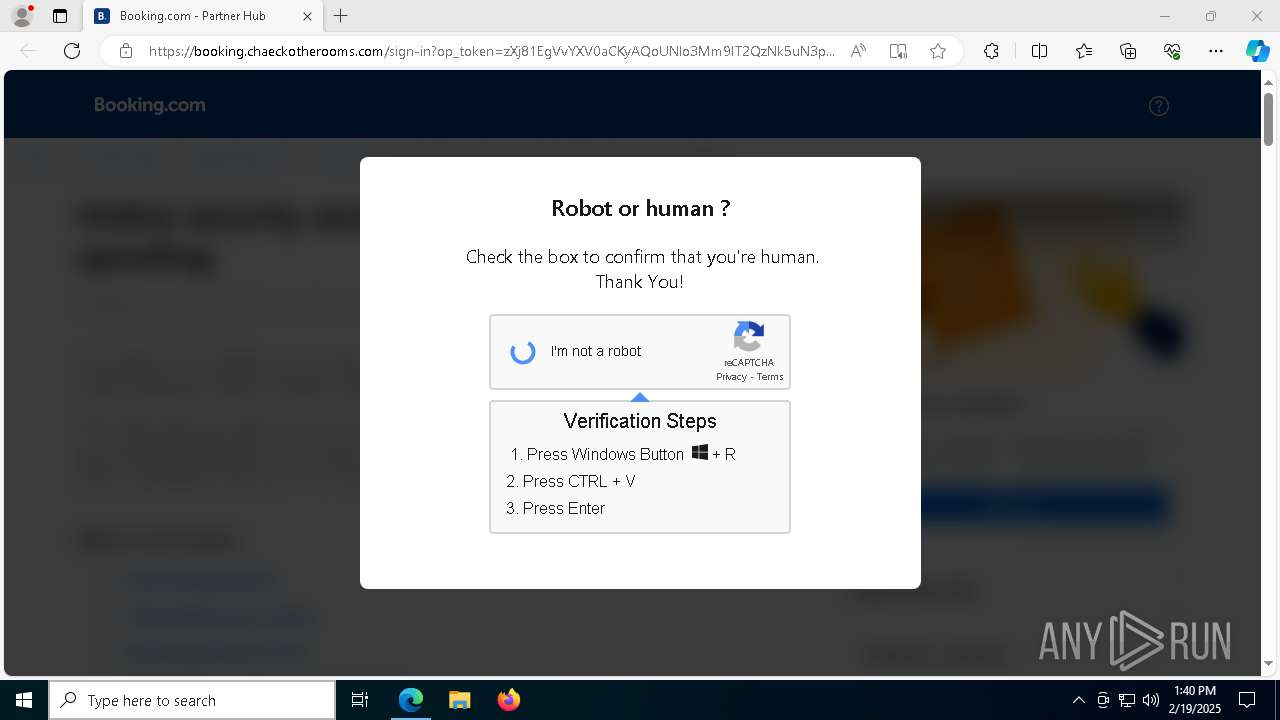The image size is (1280, 720).
Task: Restore down the Edge browser window
Action: [1211, 16]
